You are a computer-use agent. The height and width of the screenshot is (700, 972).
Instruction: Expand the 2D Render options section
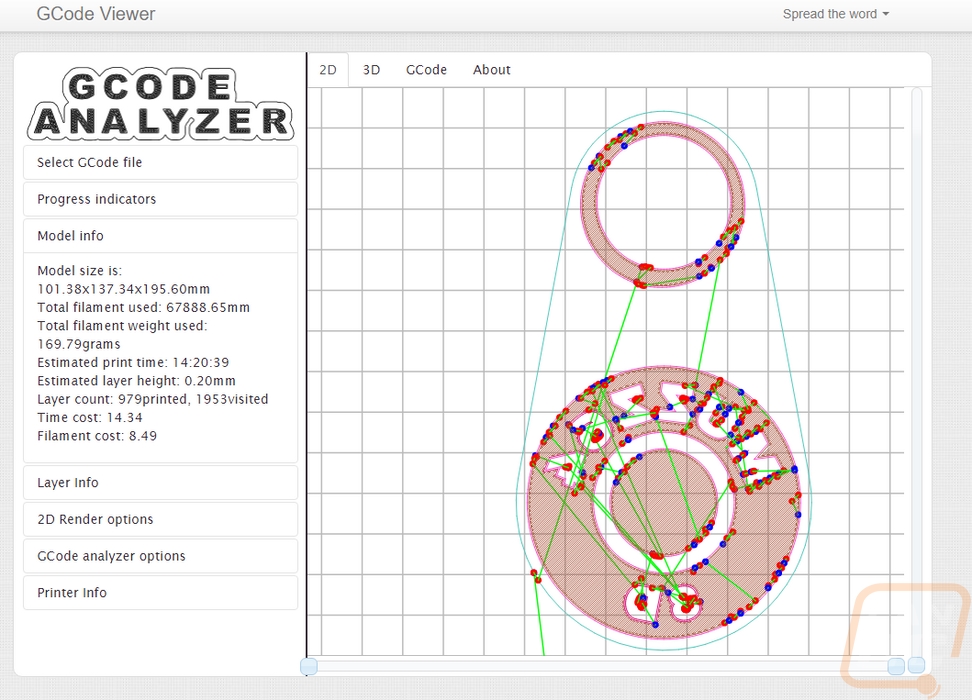click(x=161, y=519)
